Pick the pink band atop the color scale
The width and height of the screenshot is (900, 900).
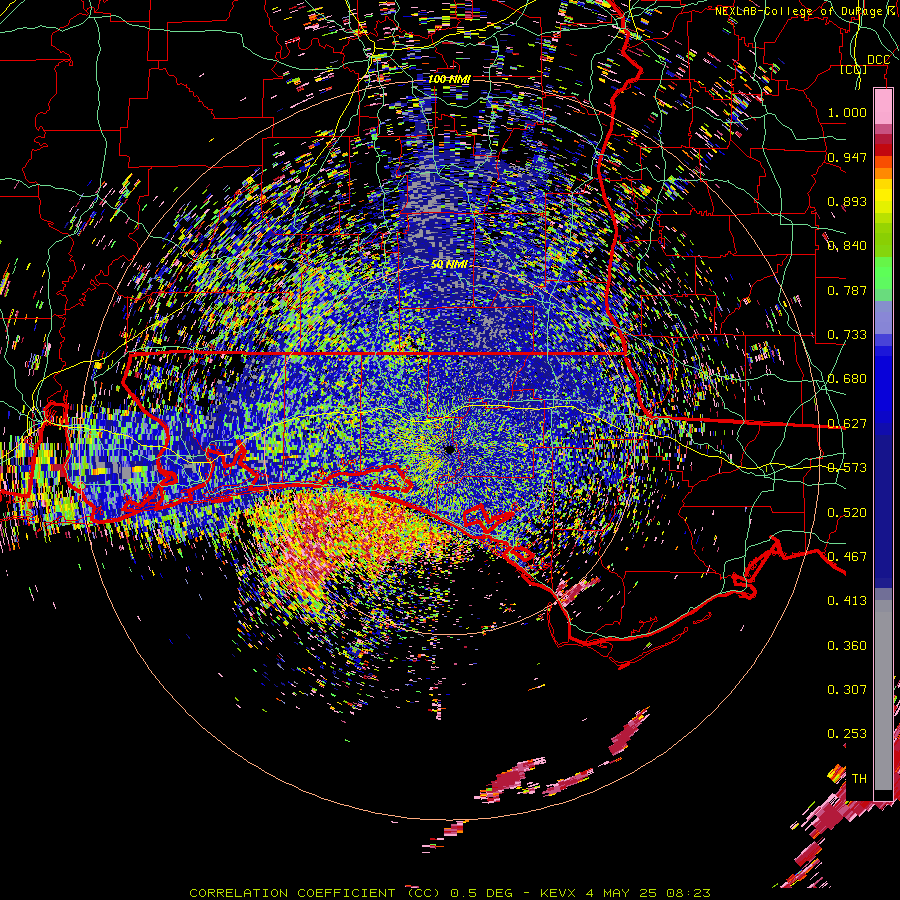point(883,107)
